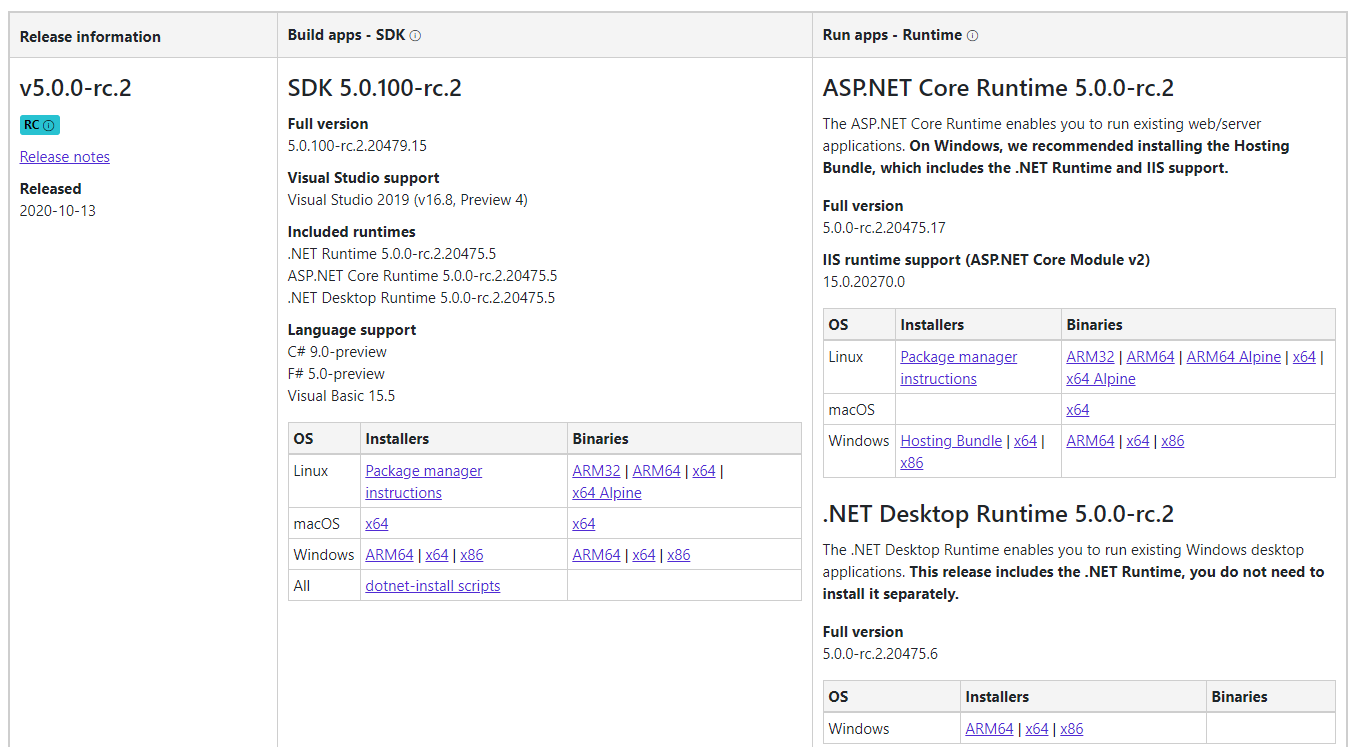Viewport: 1367px width, 747px height.
Task: Open SDK Linux Package manager instructions
Action: point(424,481)
